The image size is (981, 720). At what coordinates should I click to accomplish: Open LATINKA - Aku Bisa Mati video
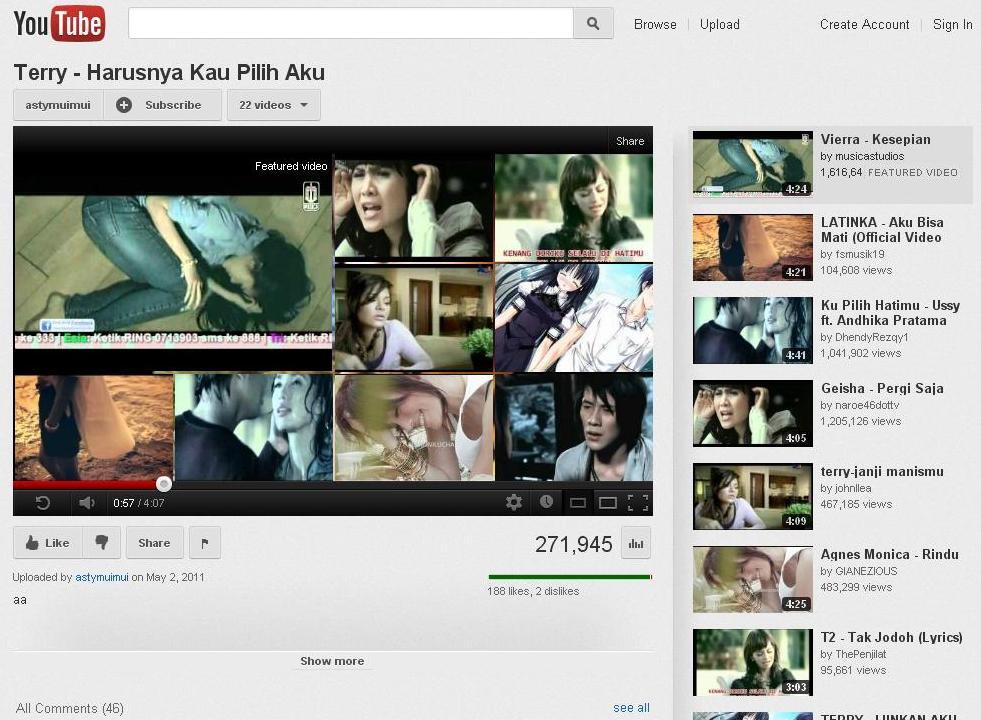(x=882, y=230)
